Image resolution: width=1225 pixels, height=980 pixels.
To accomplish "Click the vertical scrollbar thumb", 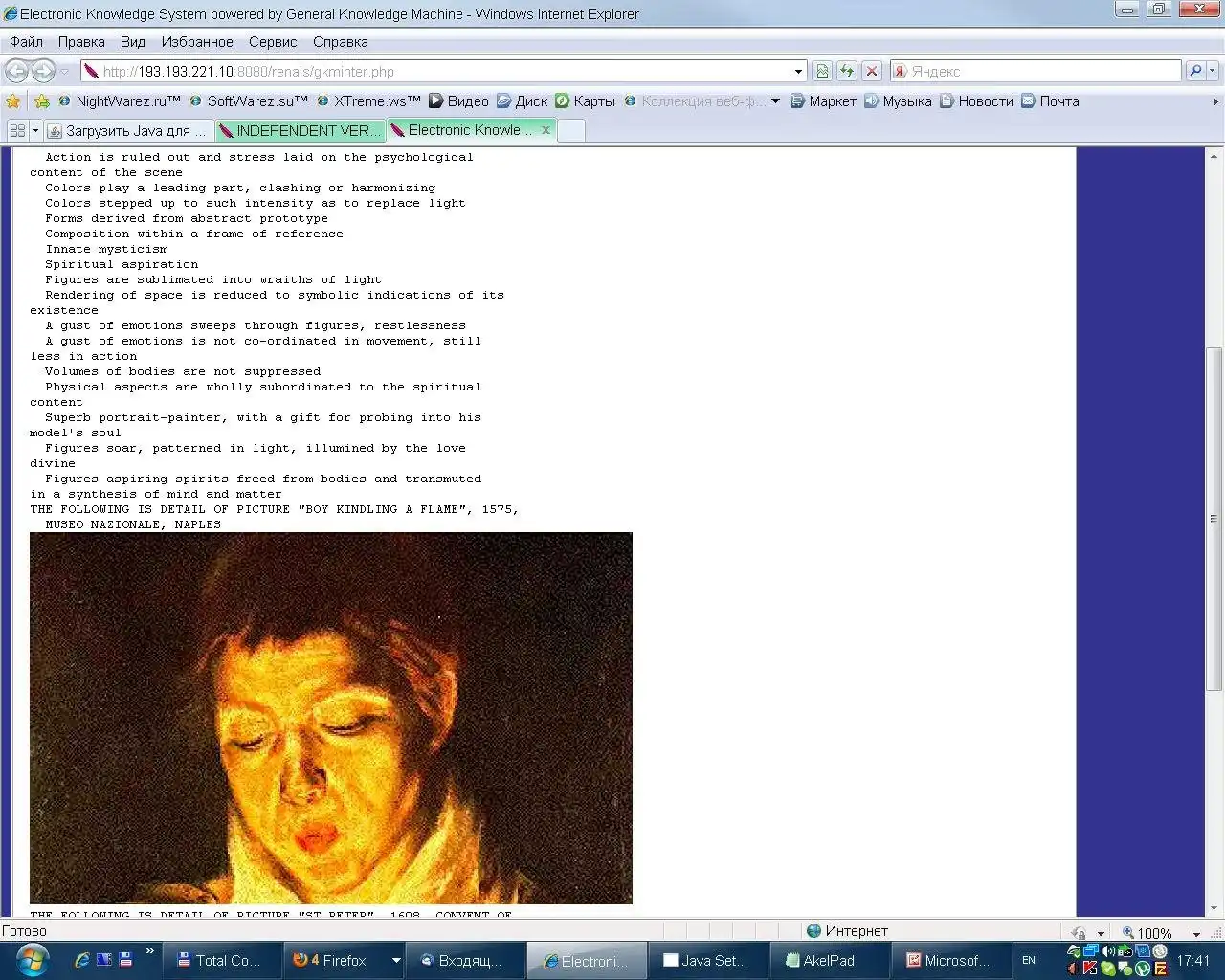I will (x=1214, y=519).
